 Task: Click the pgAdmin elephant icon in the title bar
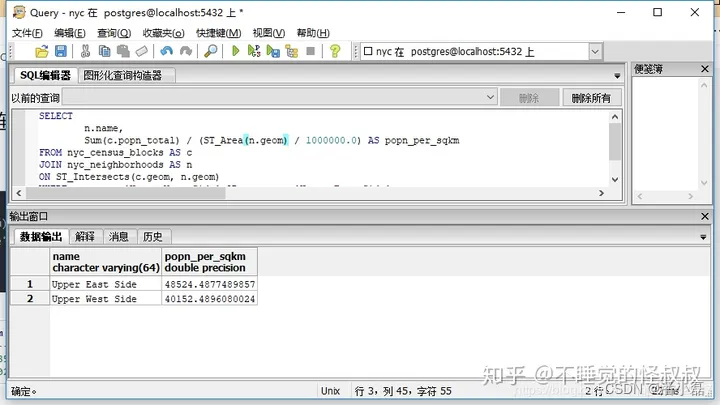tap(19, 12)
